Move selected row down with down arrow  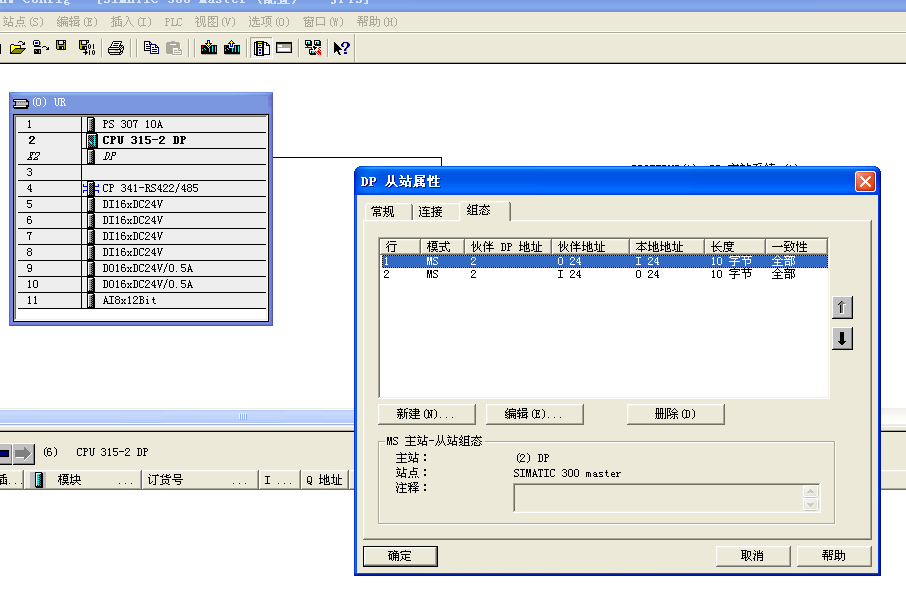coord(842,339)
